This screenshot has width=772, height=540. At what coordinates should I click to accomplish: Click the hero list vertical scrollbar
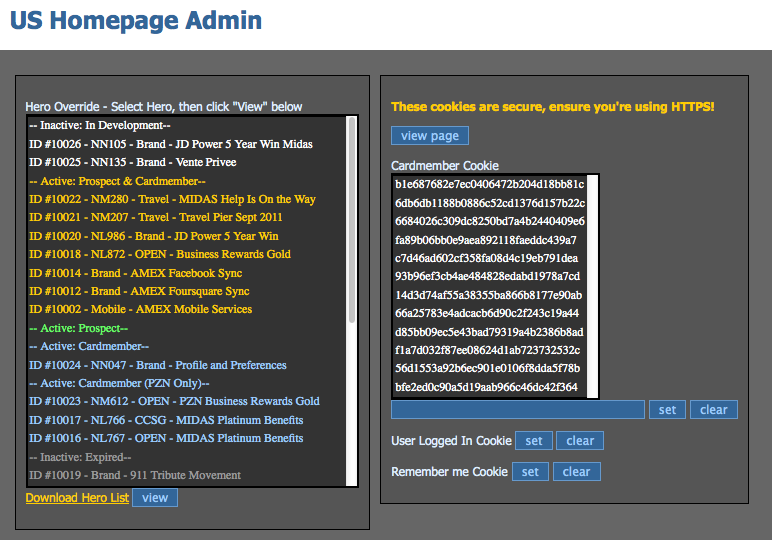(351, 220)
